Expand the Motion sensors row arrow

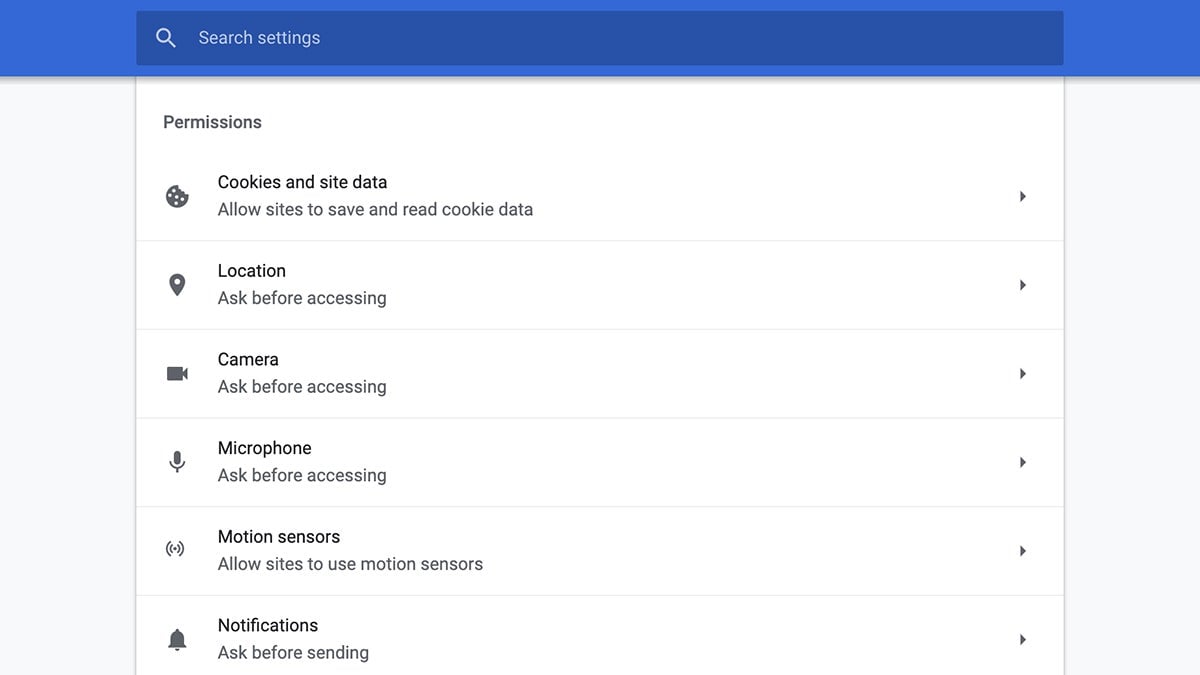[1022, 550]
